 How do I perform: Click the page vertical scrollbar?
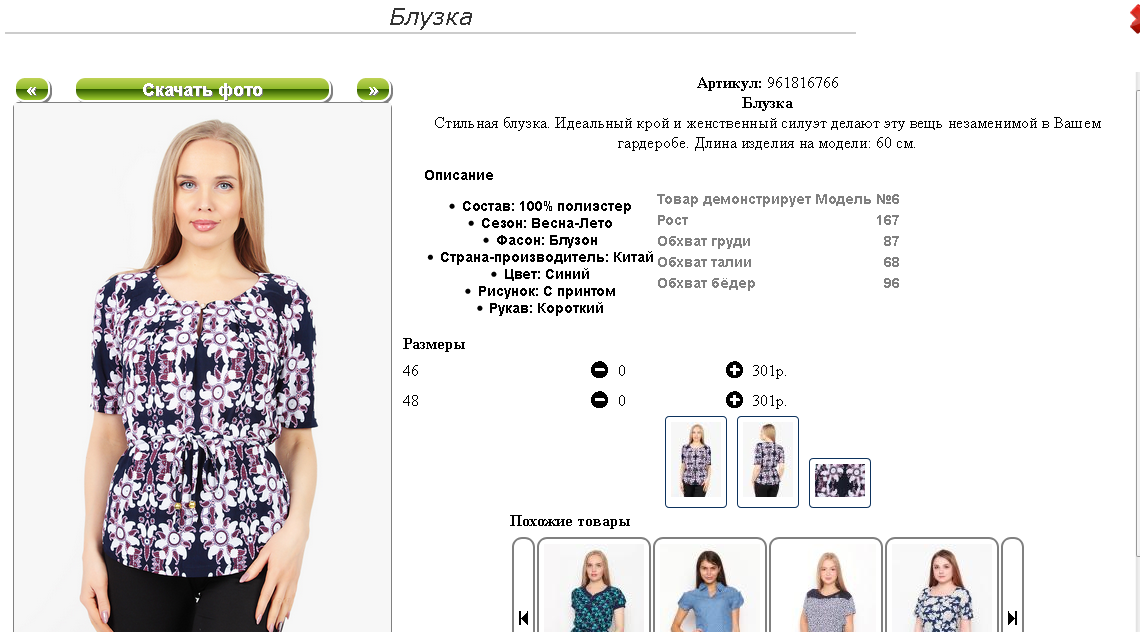click(1136, 313)
